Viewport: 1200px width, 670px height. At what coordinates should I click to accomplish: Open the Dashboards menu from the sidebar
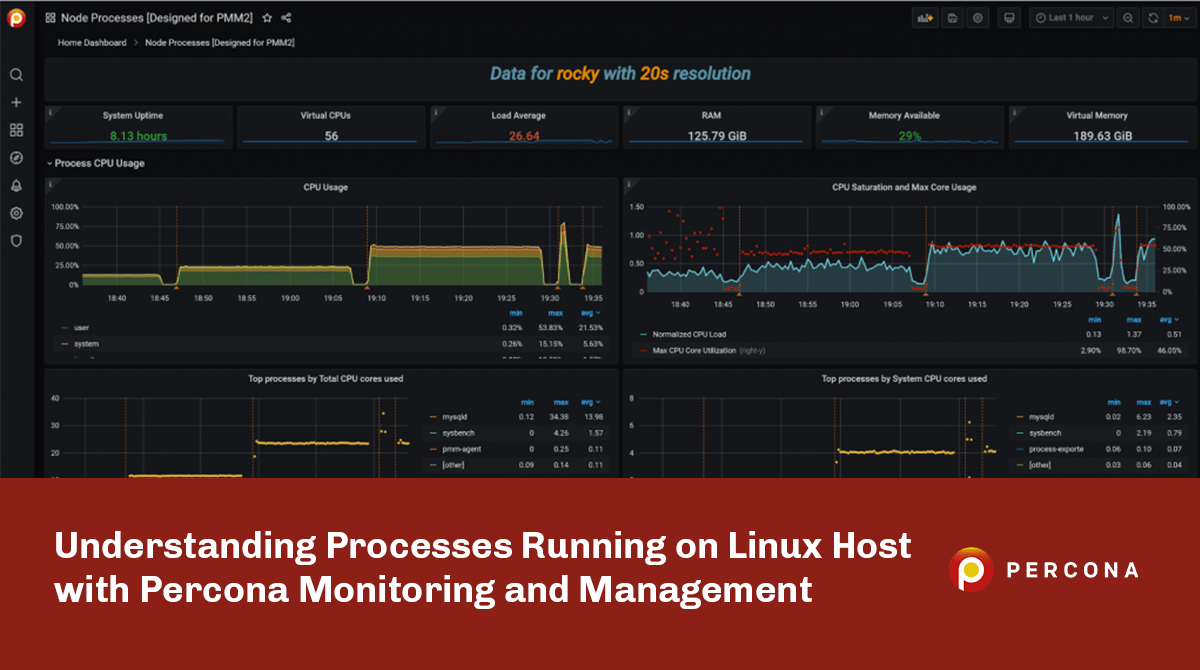[x=15, y=129]
